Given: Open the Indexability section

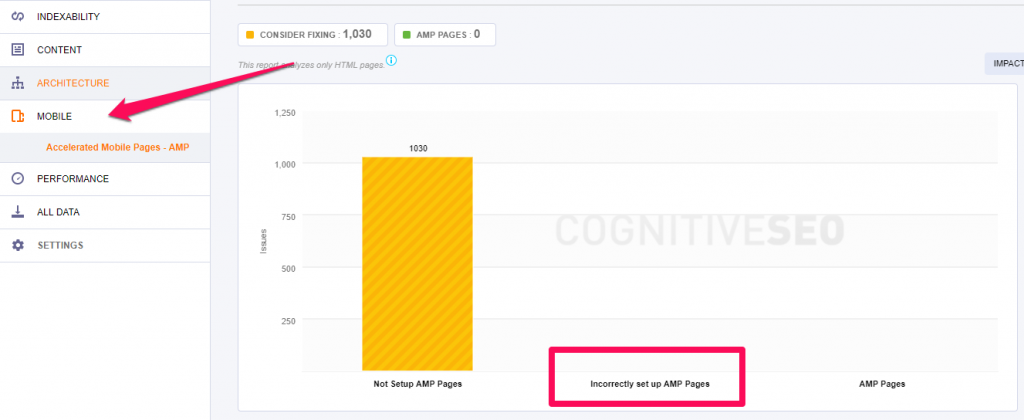Looking at the screenshot, I should (104, 16).
